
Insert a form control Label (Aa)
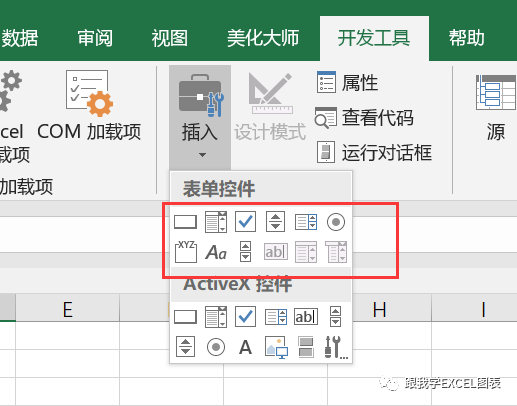coord(216,252)
